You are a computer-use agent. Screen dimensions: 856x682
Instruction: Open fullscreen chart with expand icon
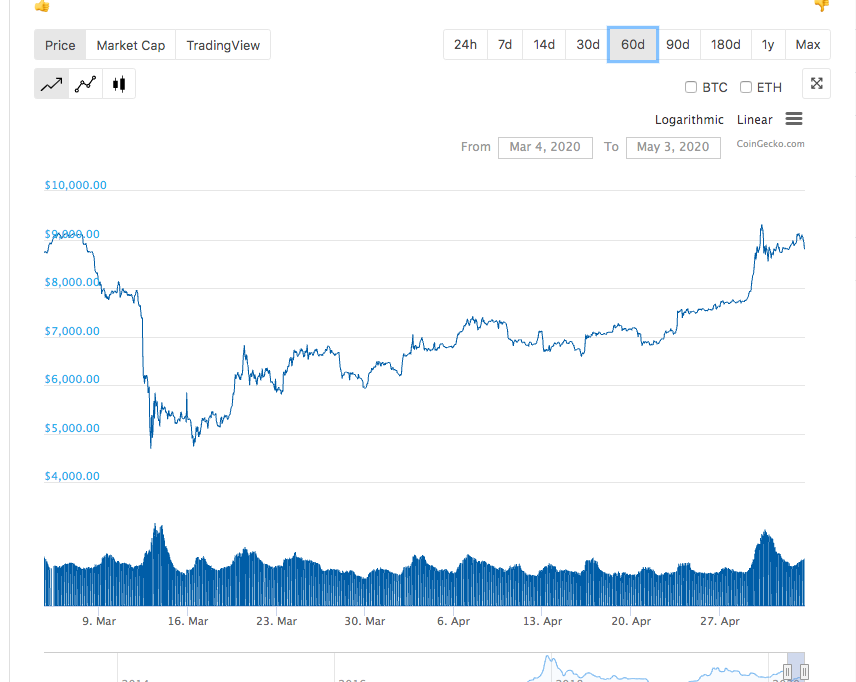point(816,84)
